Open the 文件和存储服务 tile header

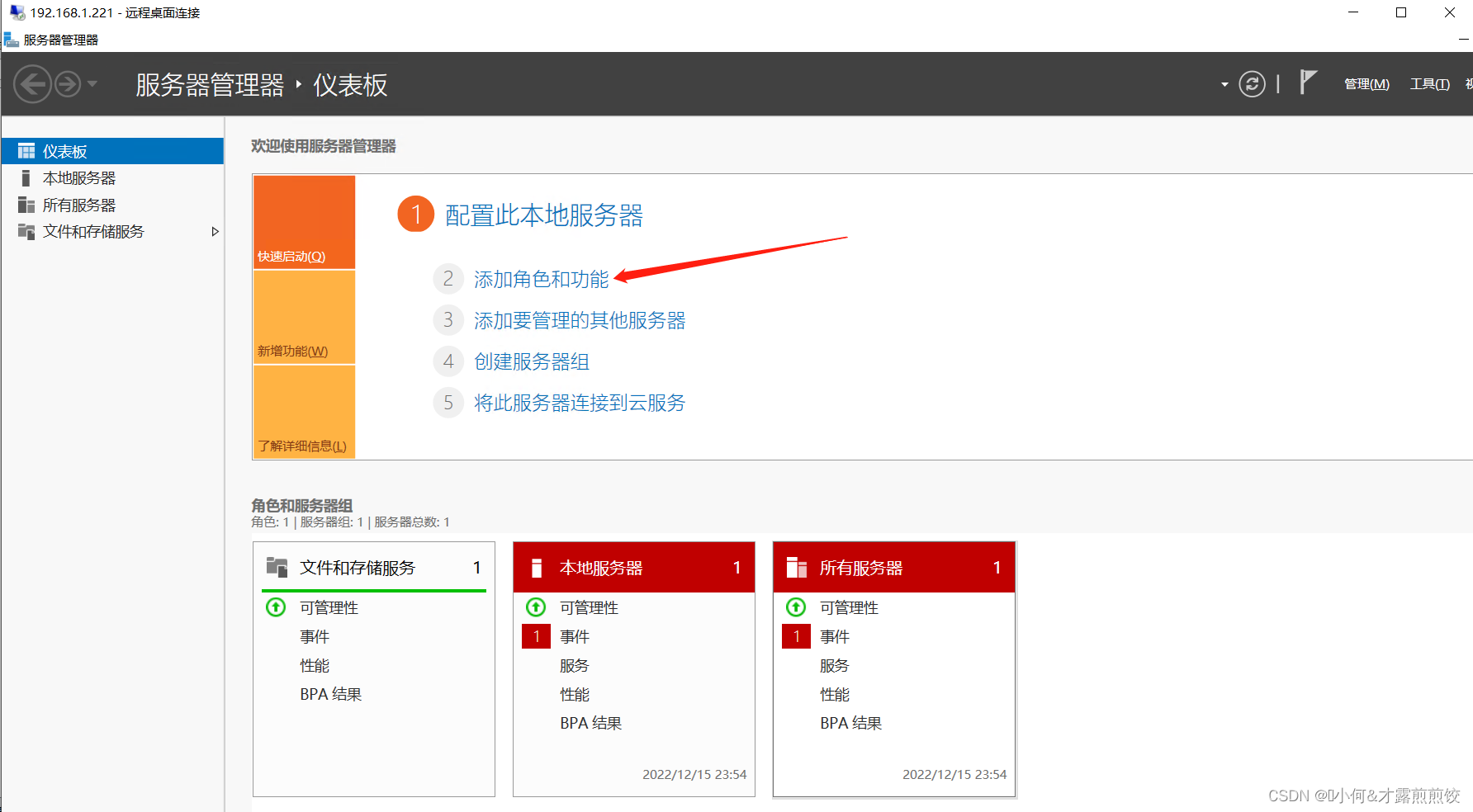[374, 568]
